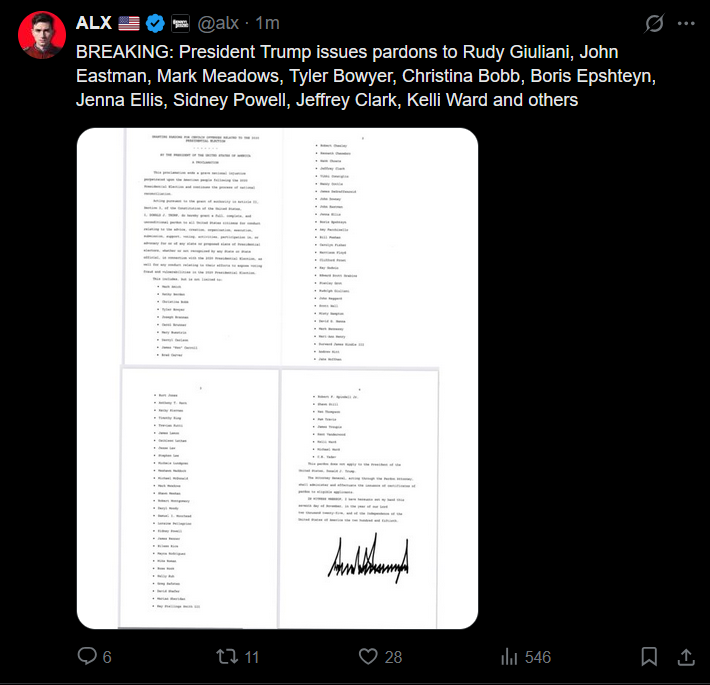The image size is (710, 685).
Task: Click the affiliate badge next to checkmark
Action: 181,23
